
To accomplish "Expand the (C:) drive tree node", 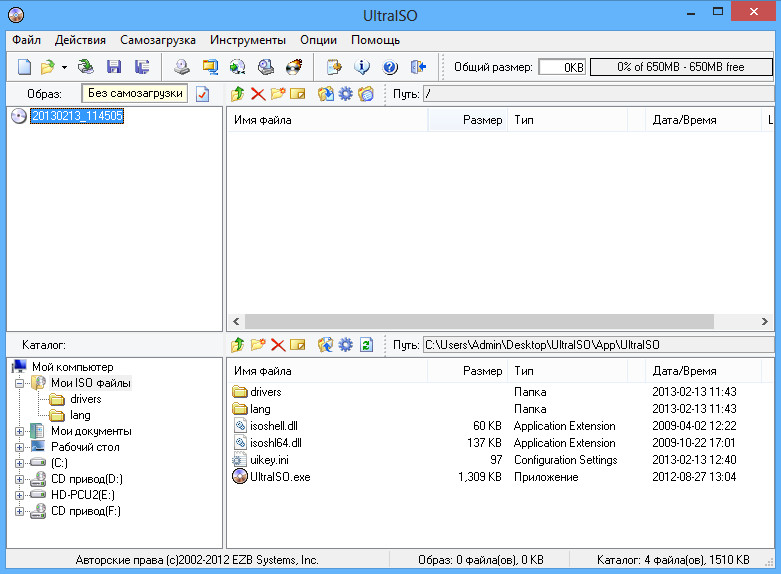I will point(20,463).
